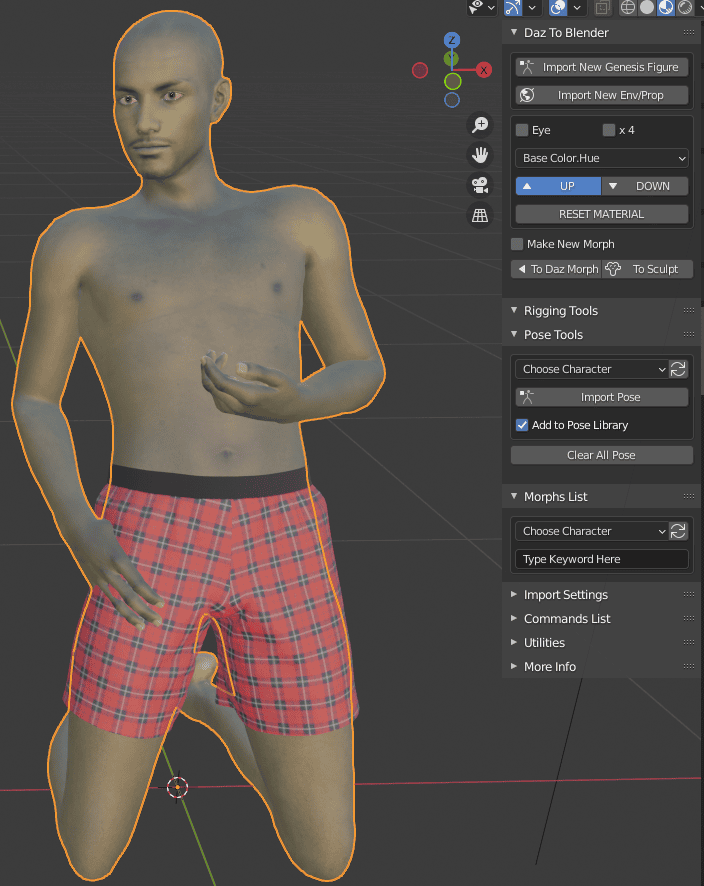
Task: Expand the Import Settings panel
Action: click(x=514, y=594)
